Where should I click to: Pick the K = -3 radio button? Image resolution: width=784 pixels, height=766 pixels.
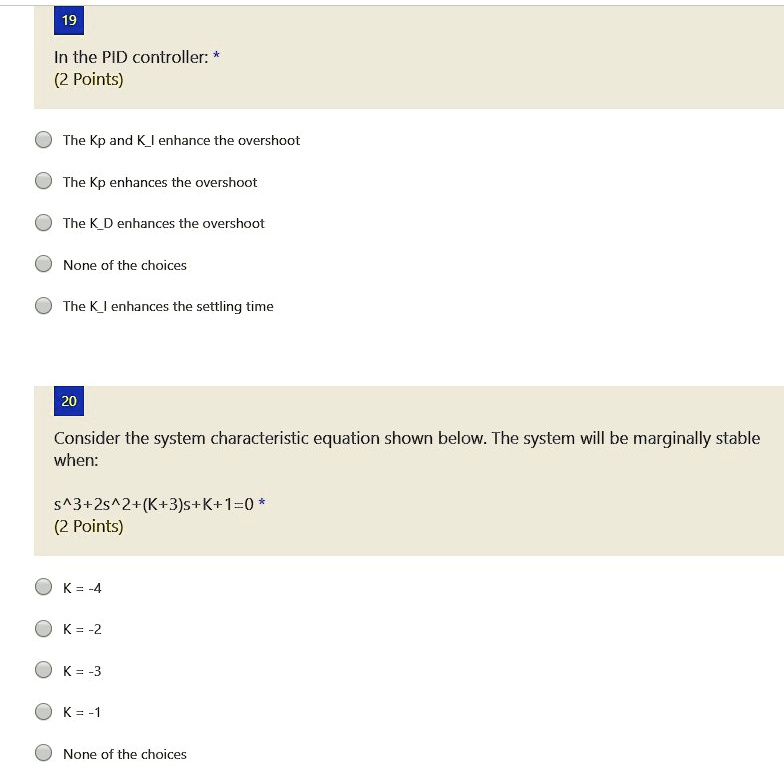[44, 670]
